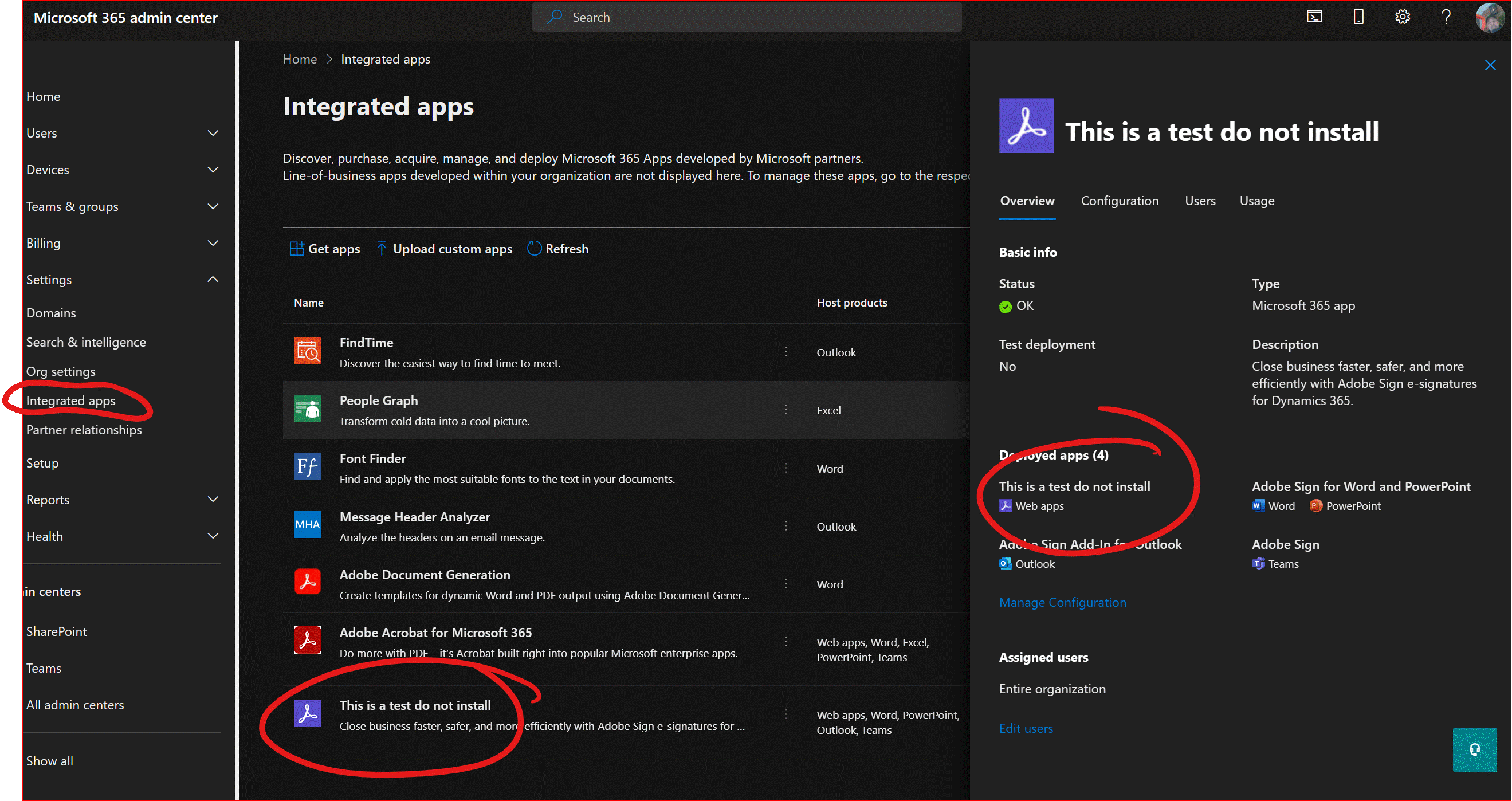The image size is (1512, 801).
Task: Select the Teams icon under Adobe Sign
Action: point(1258,563)
